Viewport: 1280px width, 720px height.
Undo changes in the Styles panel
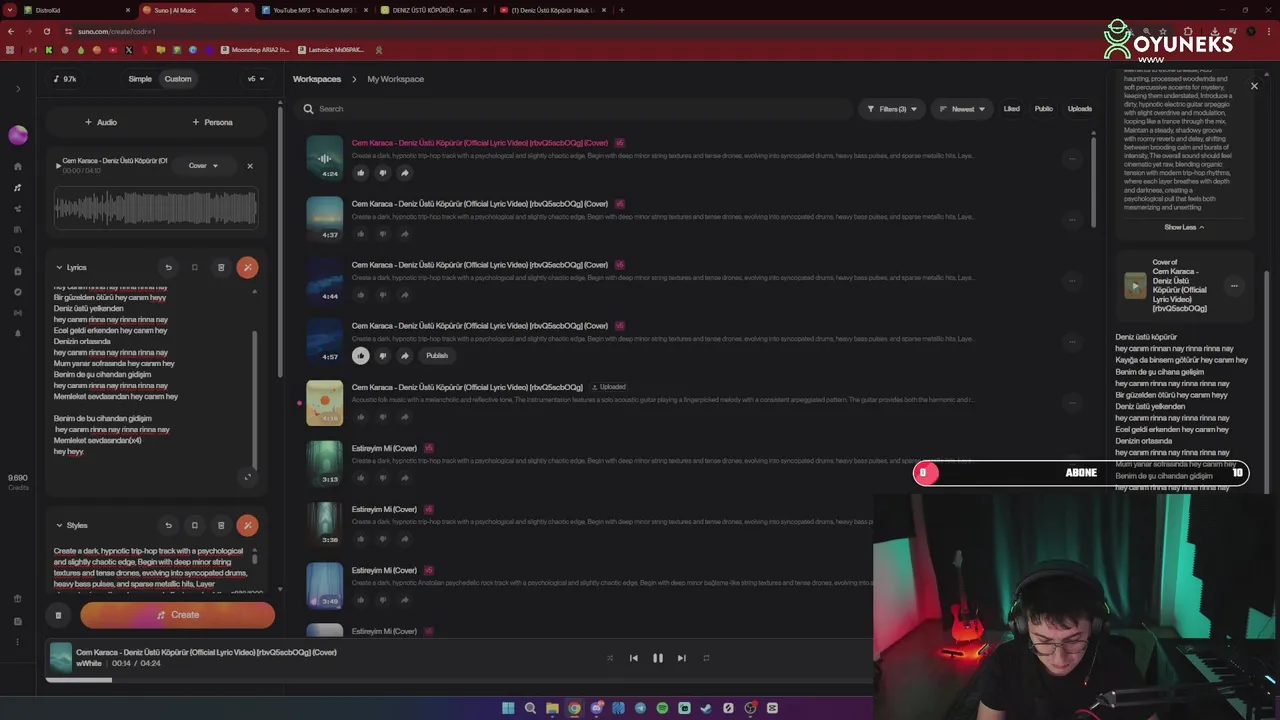click(168, 525)
